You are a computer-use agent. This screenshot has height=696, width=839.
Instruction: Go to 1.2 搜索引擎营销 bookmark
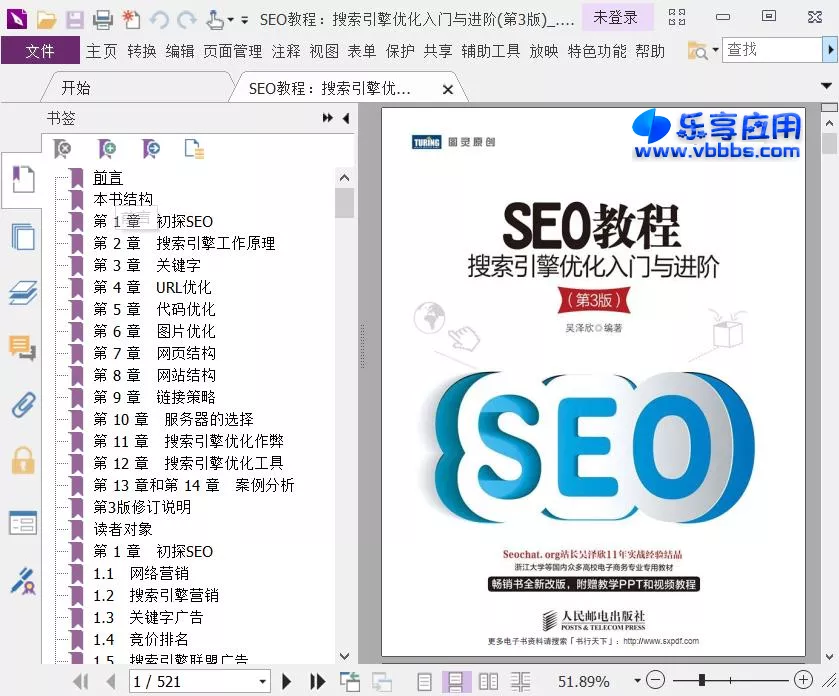point(156,595)
